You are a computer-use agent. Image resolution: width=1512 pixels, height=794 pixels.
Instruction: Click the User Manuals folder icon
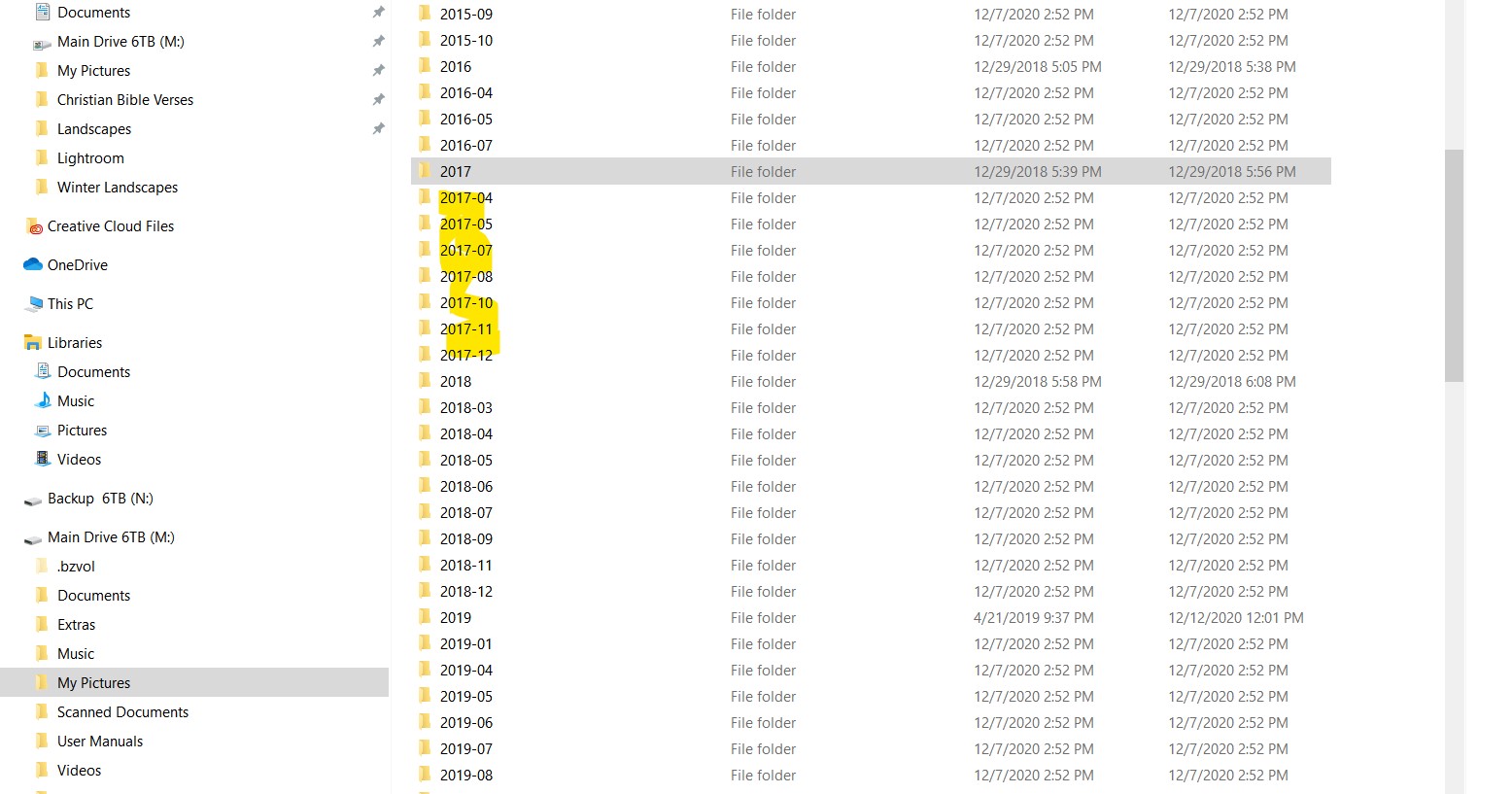pos(42,741)
